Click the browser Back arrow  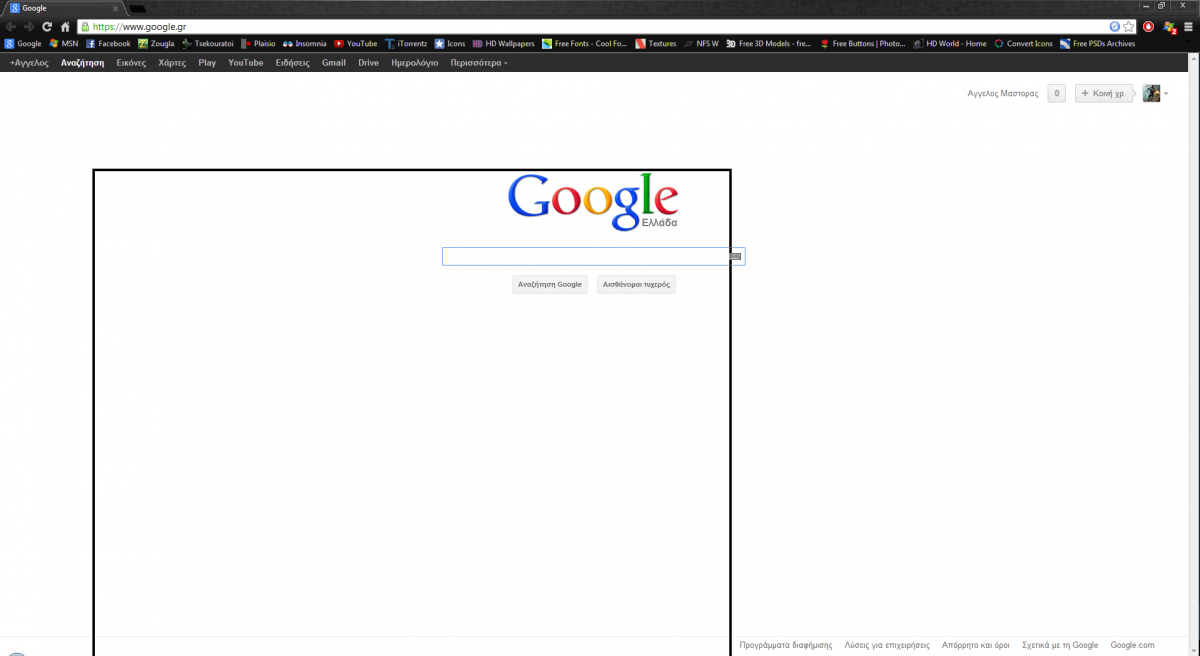click(11, 27)
